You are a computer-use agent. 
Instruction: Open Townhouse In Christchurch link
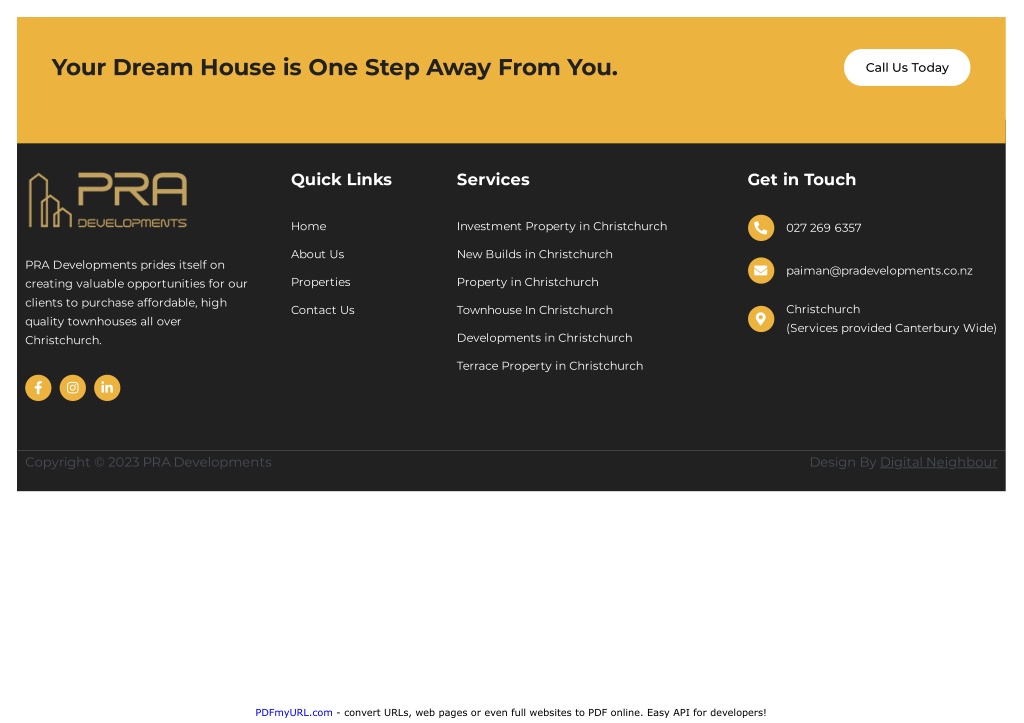[x=534, y=310]
